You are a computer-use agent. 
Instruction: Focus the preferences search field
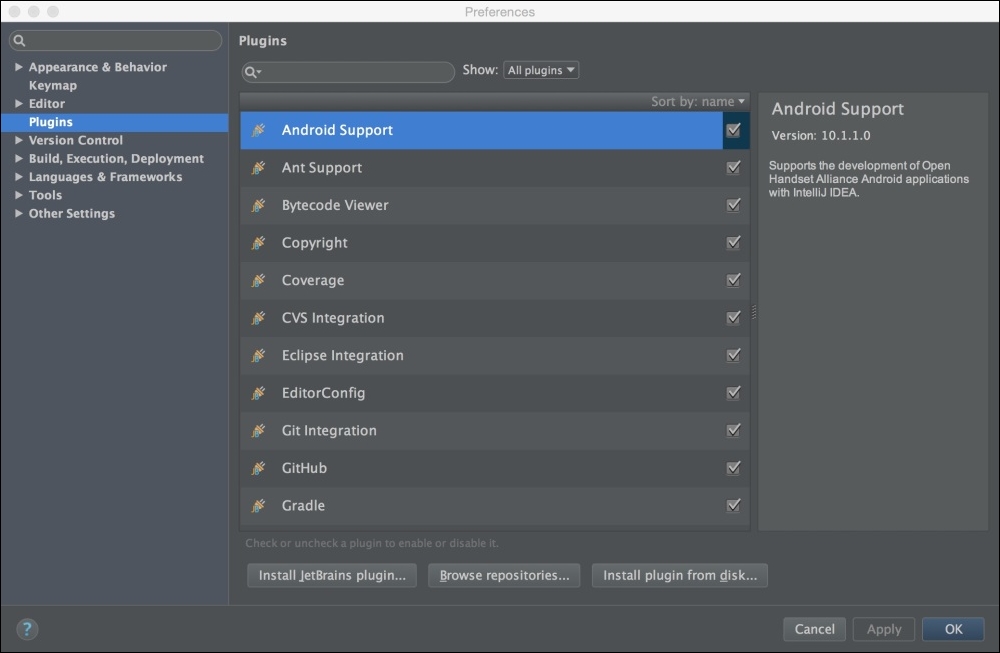tap(115, 41)
